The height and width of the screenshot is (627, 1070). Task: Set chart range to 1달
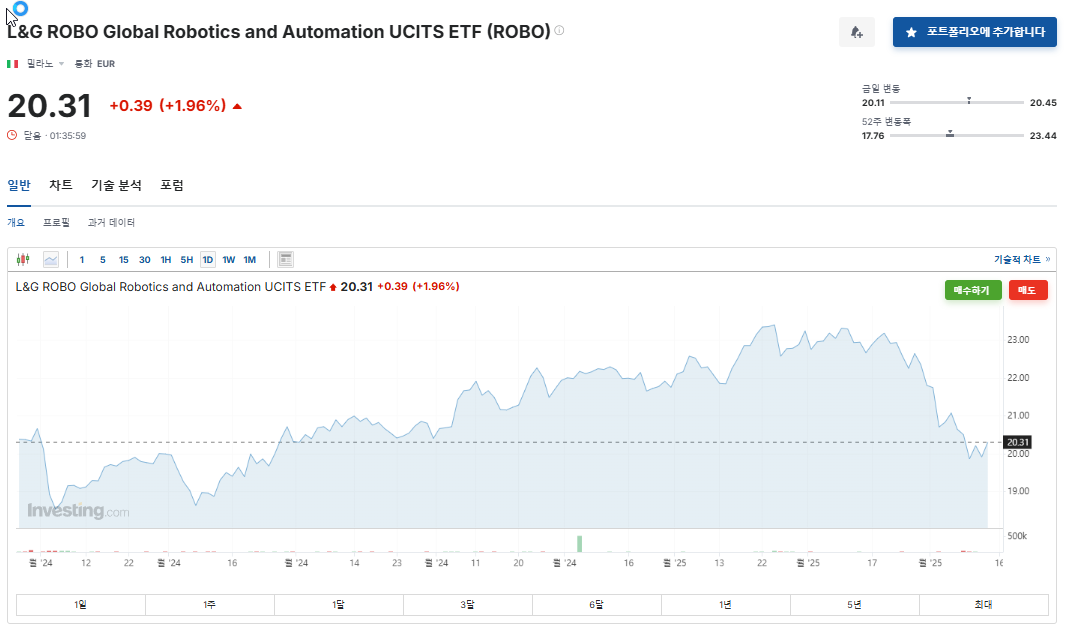[x=338, y=604]
